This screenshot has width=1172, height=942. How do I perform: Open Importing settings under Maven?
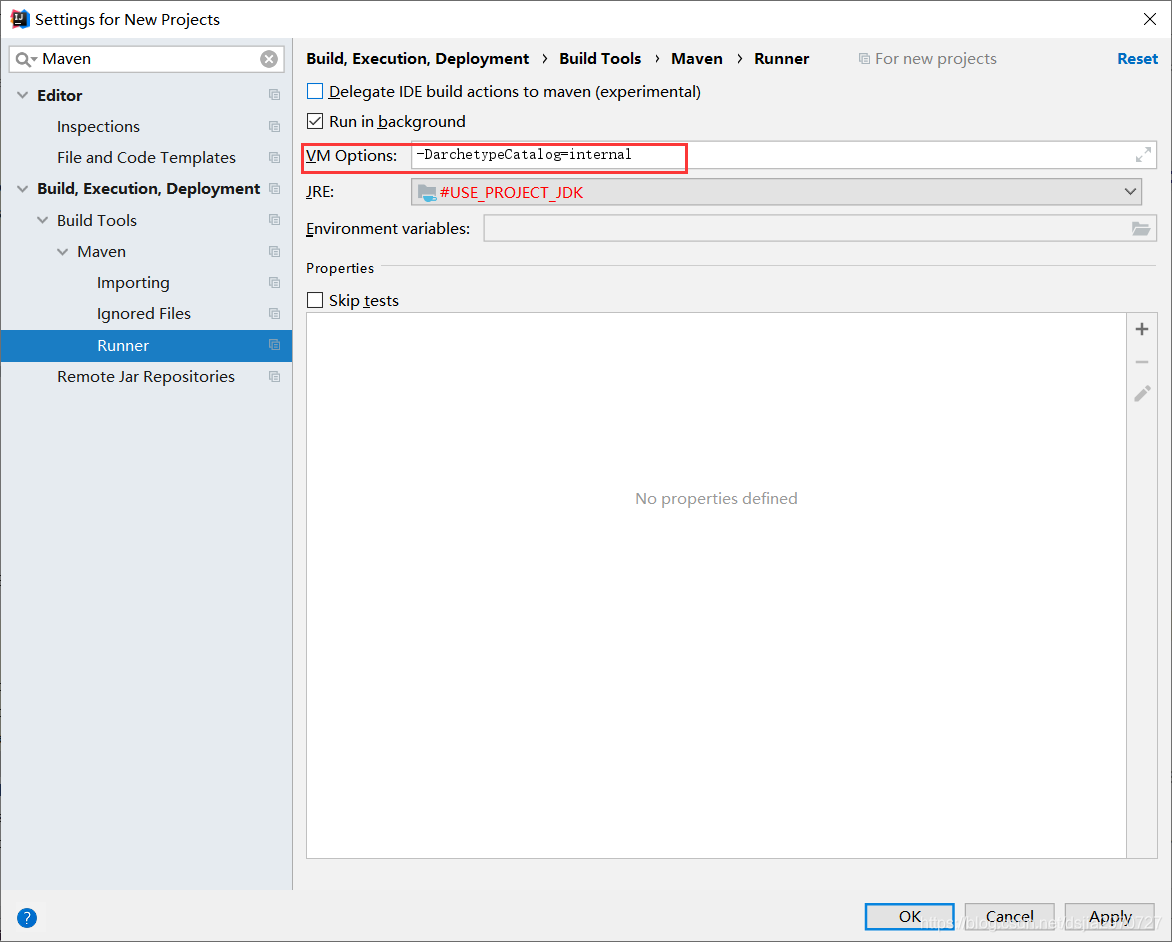pyautogui.click(x=133, y=283)
